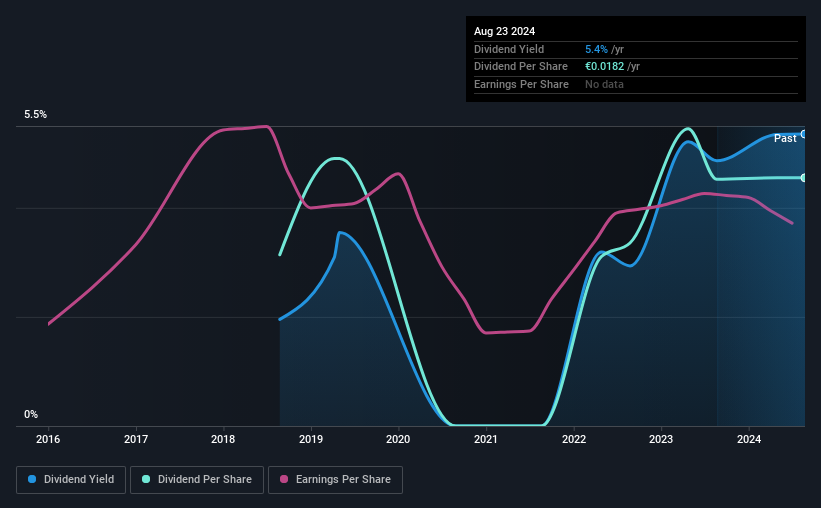This screenshot has height=508, width=821.
Task: Select the 2018 x-axis label
Action: click(223, 439)
